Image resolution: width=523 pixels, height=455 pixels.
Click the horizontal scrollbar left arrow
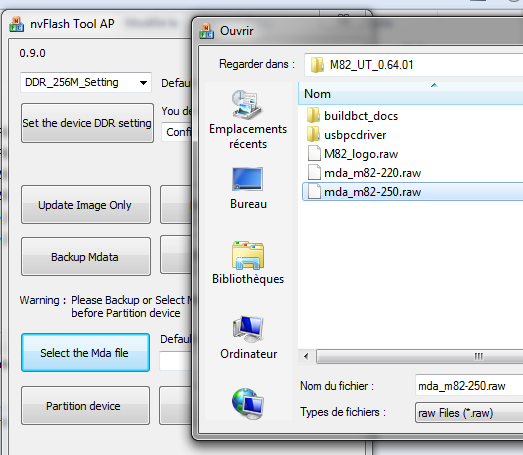pos(306,356)
